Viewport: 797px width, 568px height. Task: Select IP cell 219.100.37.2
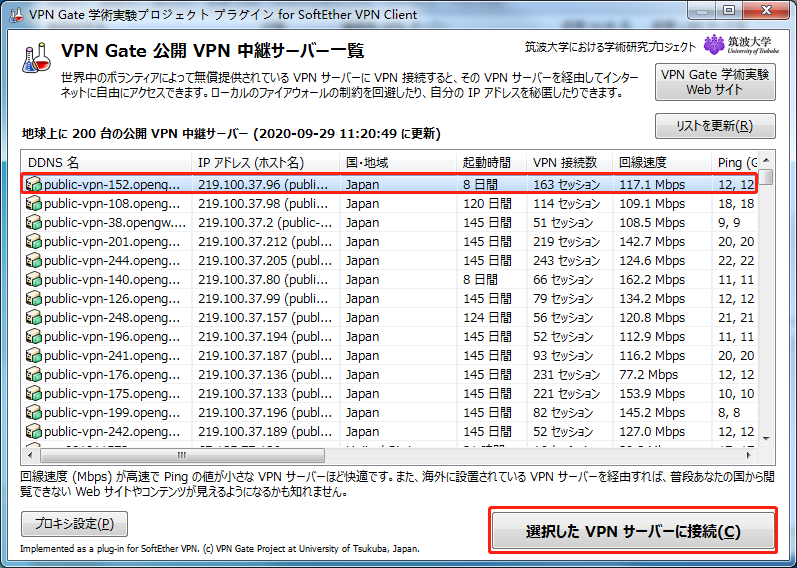pos(265,222)
